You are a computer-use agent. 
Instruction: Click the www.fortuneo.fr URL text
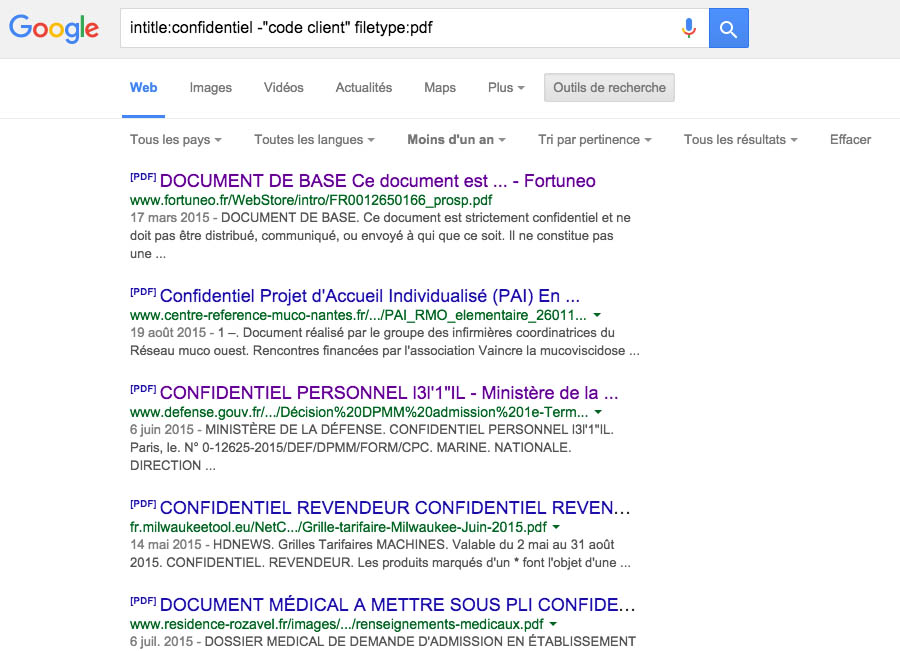tap(311, 200)
